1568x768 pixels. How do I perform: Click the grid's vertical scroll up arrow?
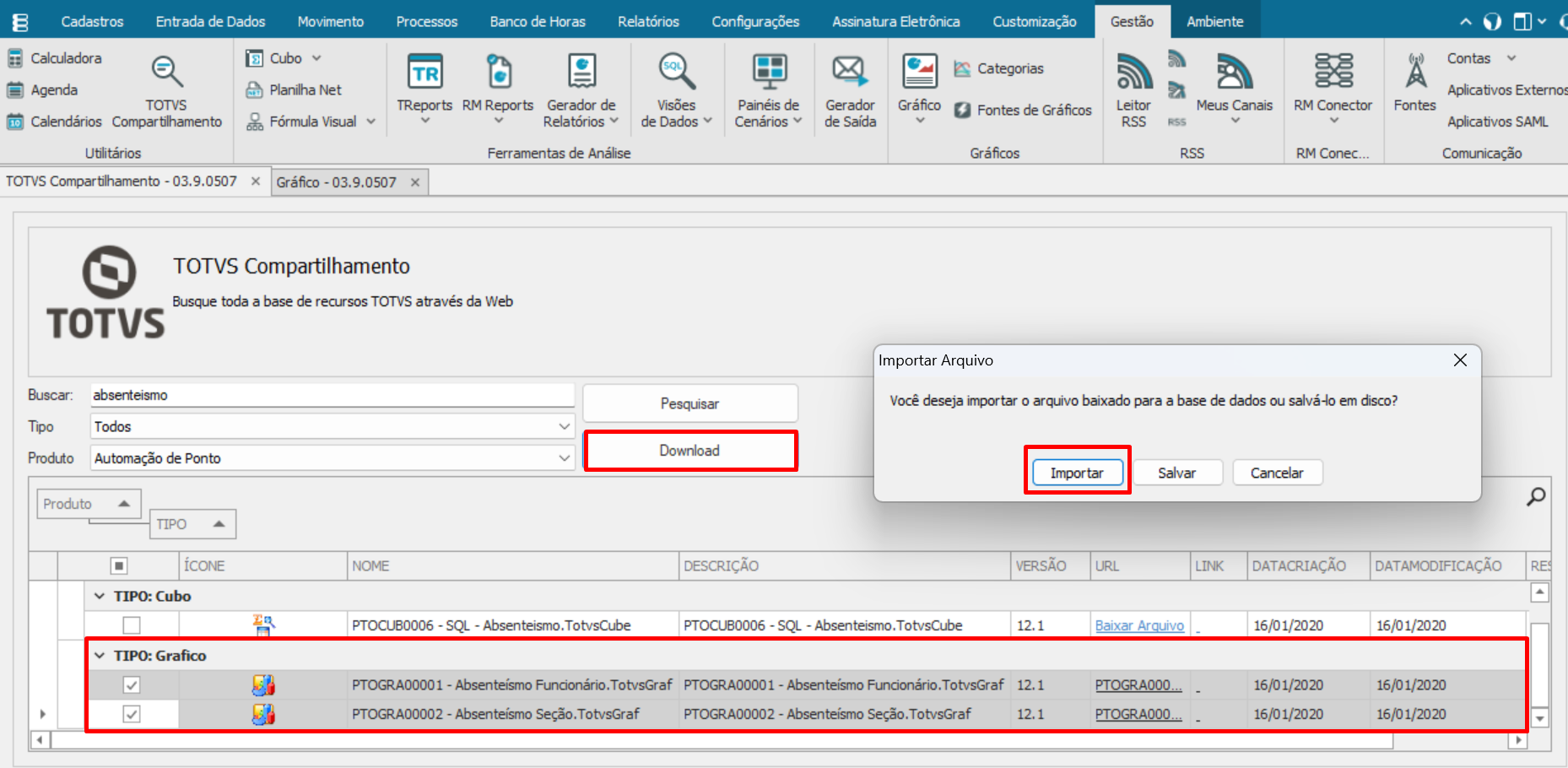[1539, 592]
